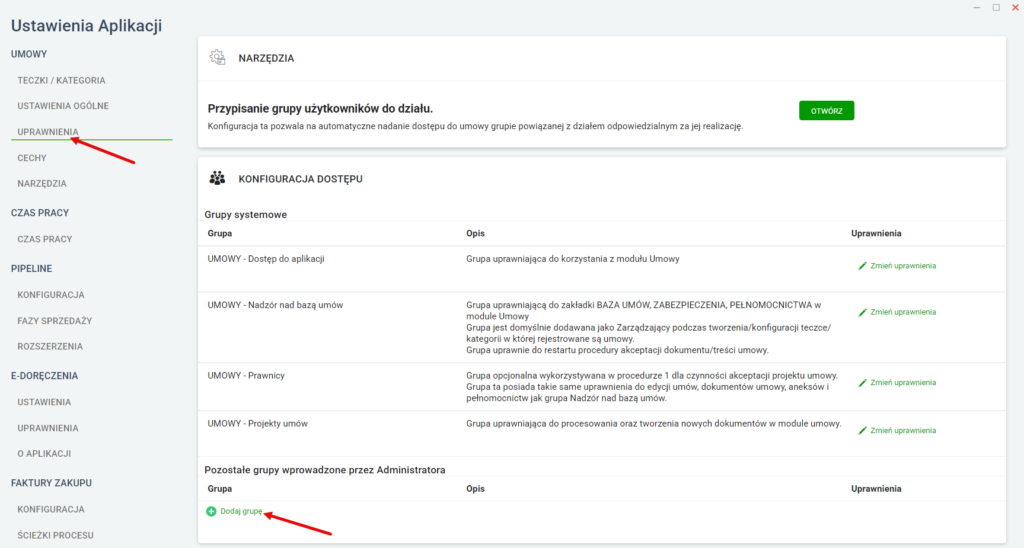The image size is (1024, 548).
Task: Click description 'Grupa uprawniająca do korzystania z modułu Umowy'
Action: click(573, 259)
